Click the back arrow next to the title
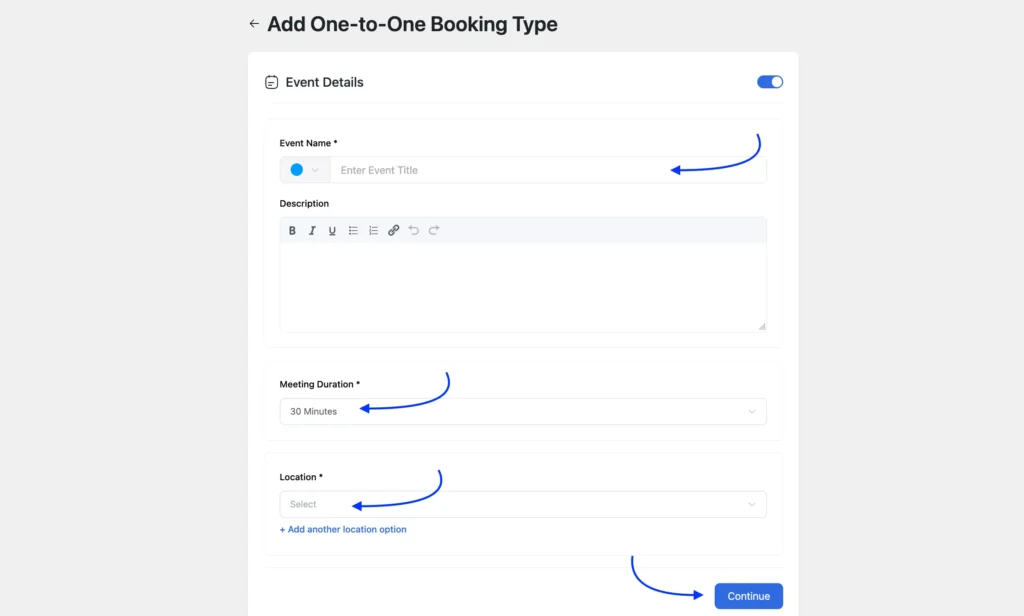This screenshot has height=616, width=1024. tap(254, 23)
